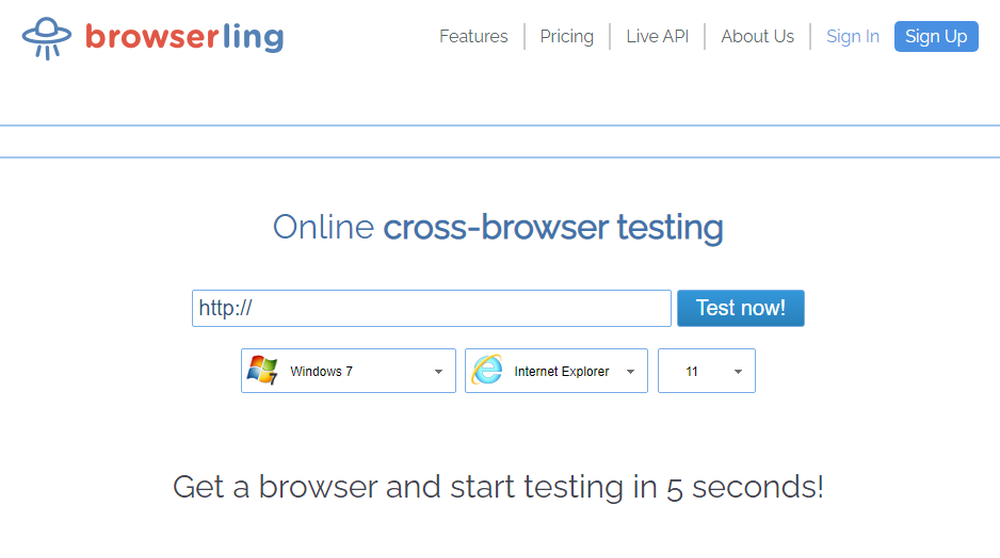Click the browserling wordmark text

pos(184,38)
